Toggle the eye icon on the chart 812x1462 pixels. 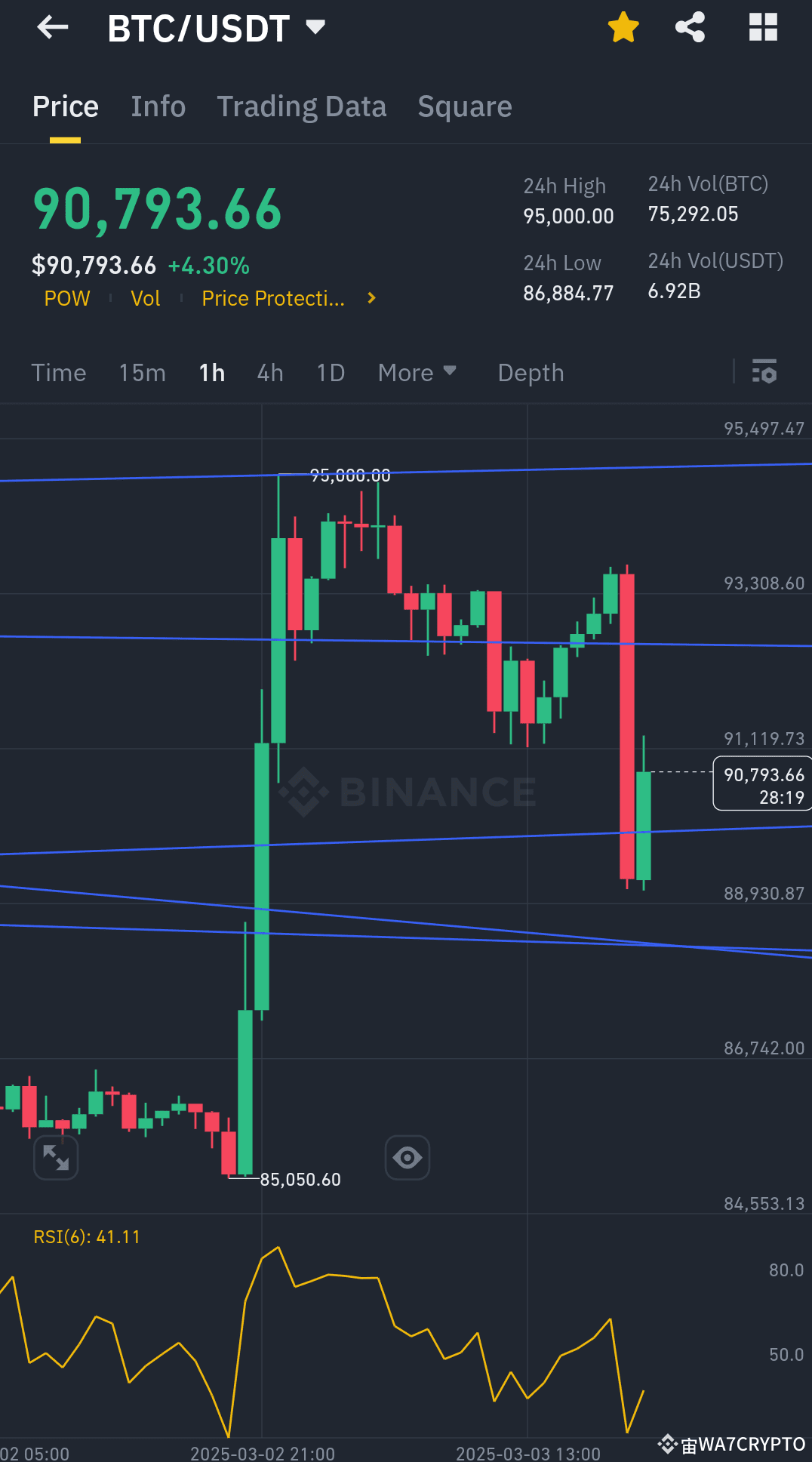click(x=407, y=1156)
